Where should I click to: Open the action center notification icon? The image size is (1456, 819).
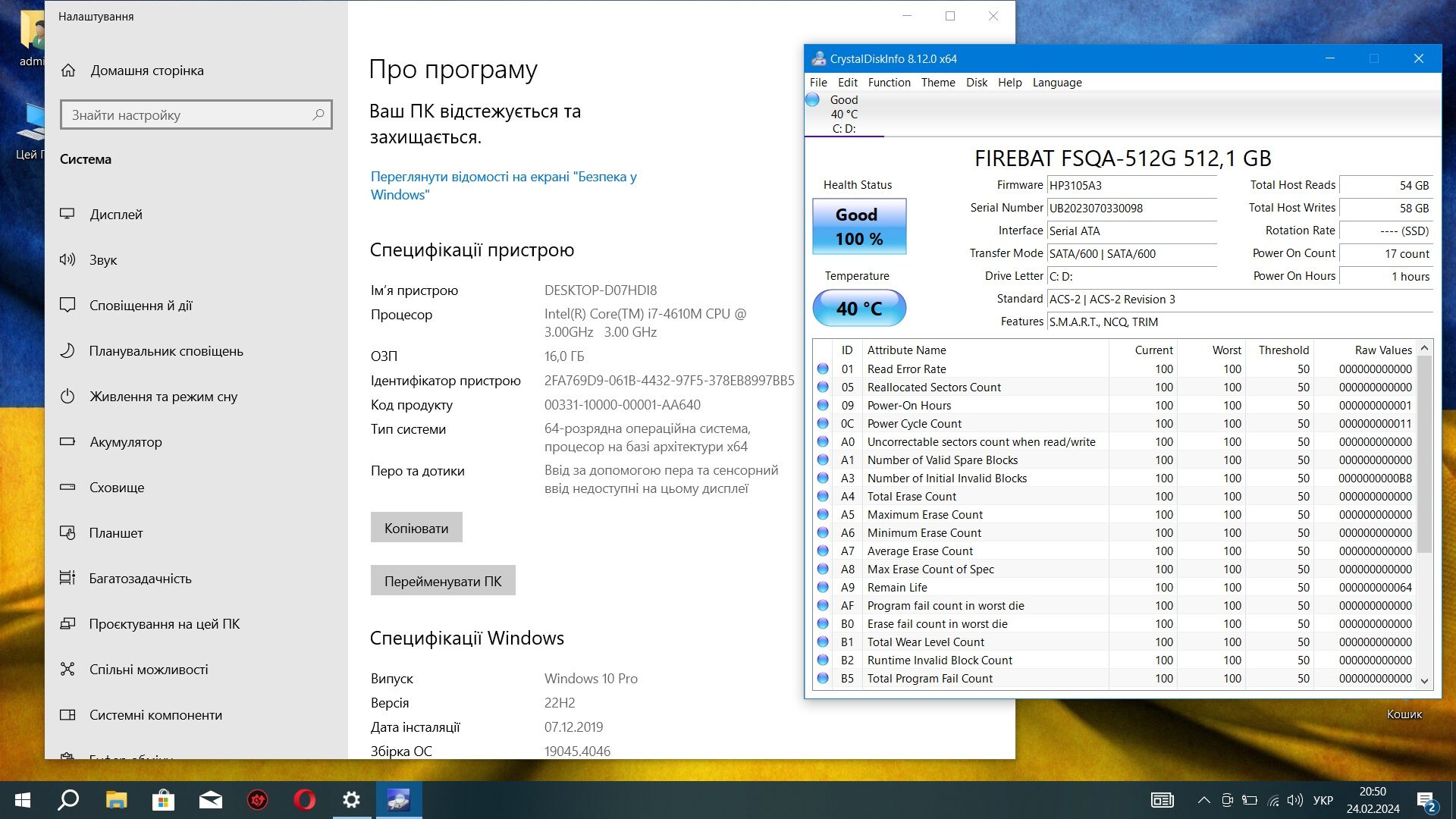point(1426,800)
